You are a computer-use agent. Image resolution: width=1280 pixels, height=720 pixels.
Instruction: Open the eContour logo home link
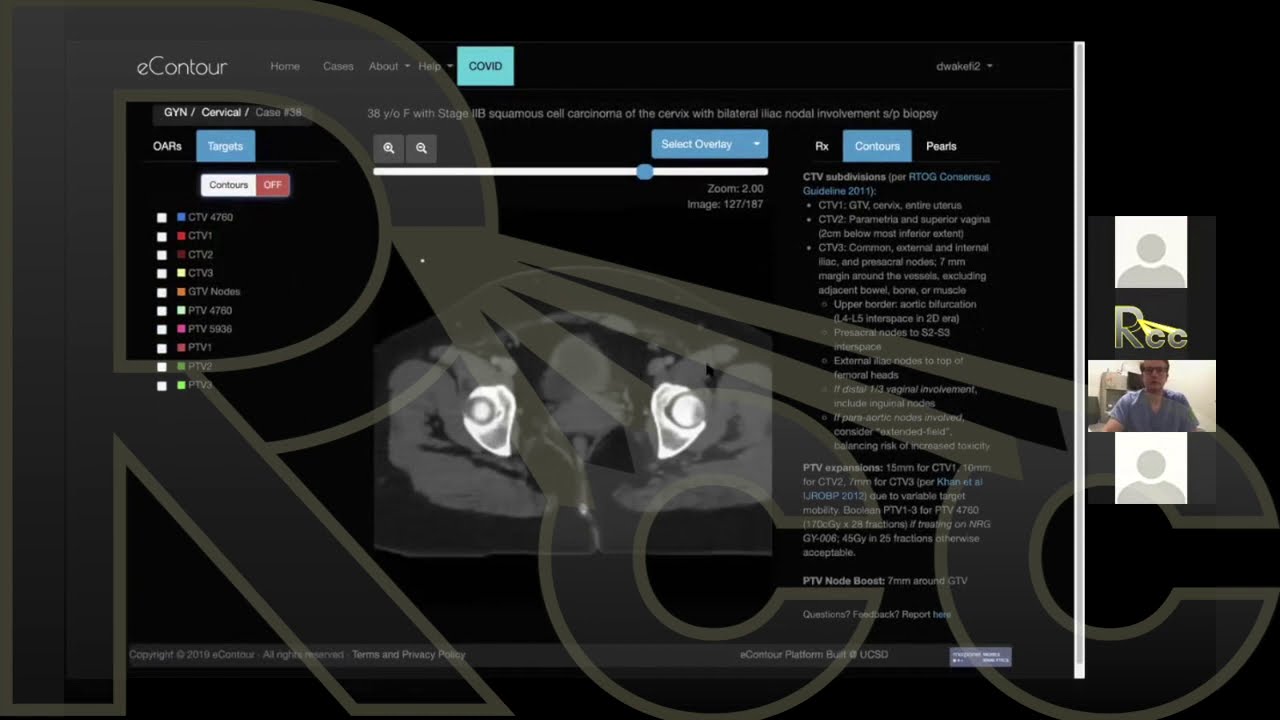(x=182, y=67)
